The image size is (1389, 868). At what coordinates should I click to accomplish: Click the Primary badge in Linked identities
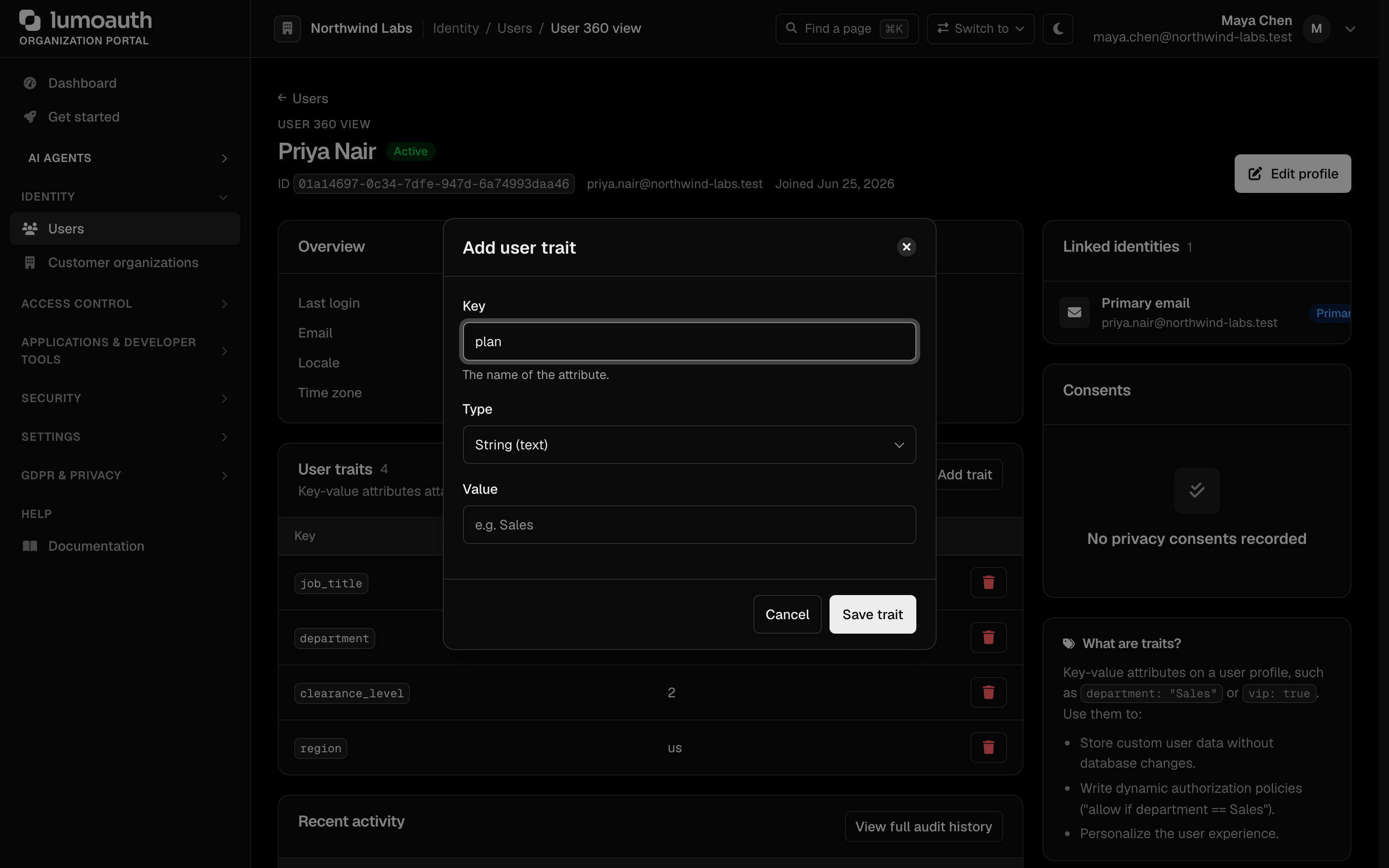click(1331, 313)
